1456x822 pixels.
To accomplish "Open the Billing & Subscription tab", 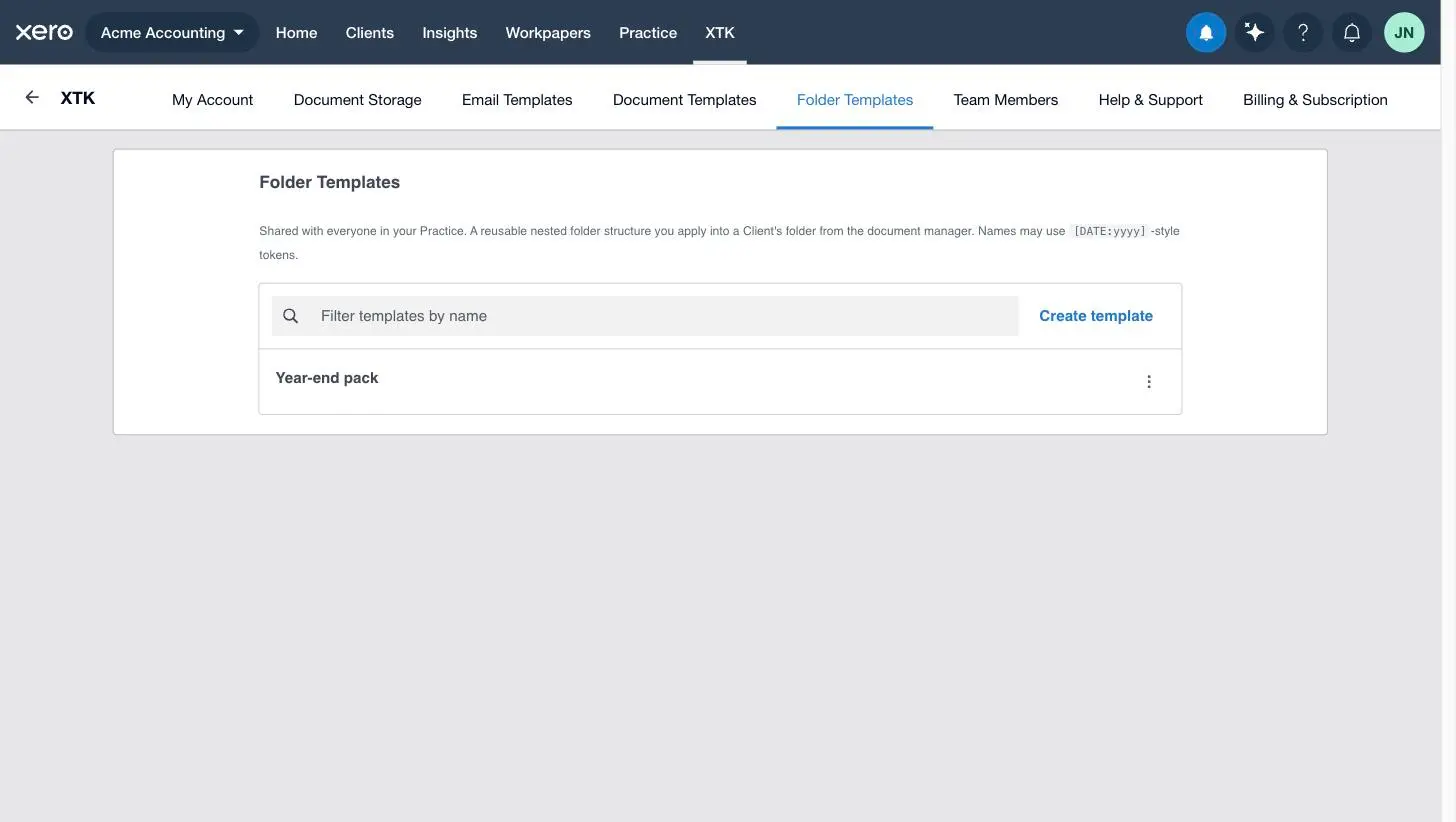I will click(1315, 100).
